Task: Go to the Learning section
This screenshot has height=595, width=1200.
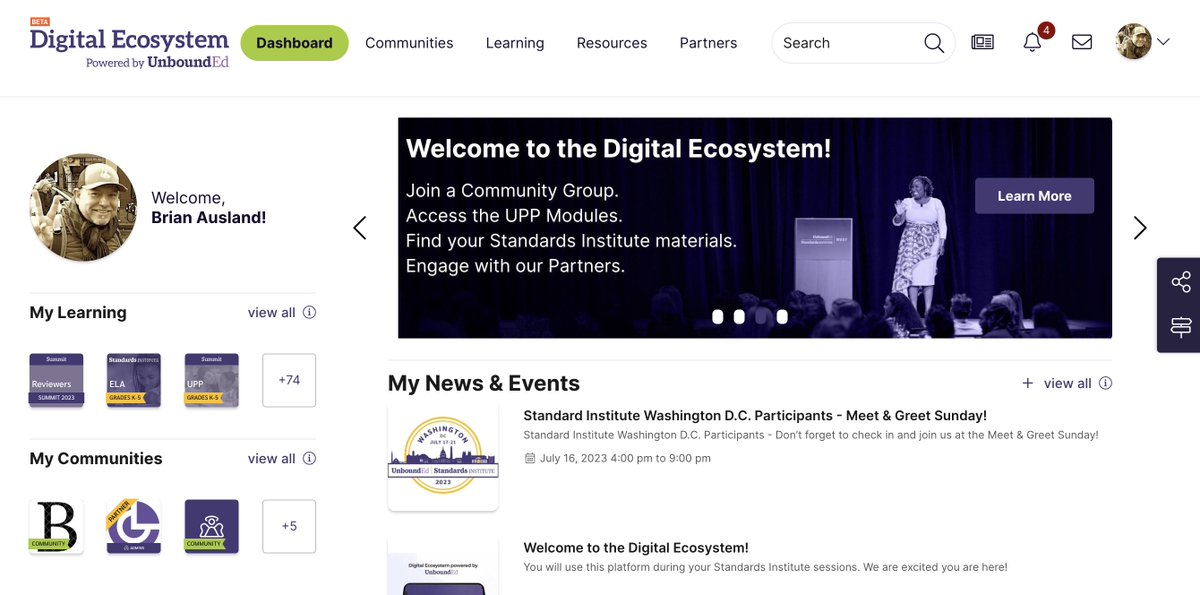Action: tap(515, 43)
